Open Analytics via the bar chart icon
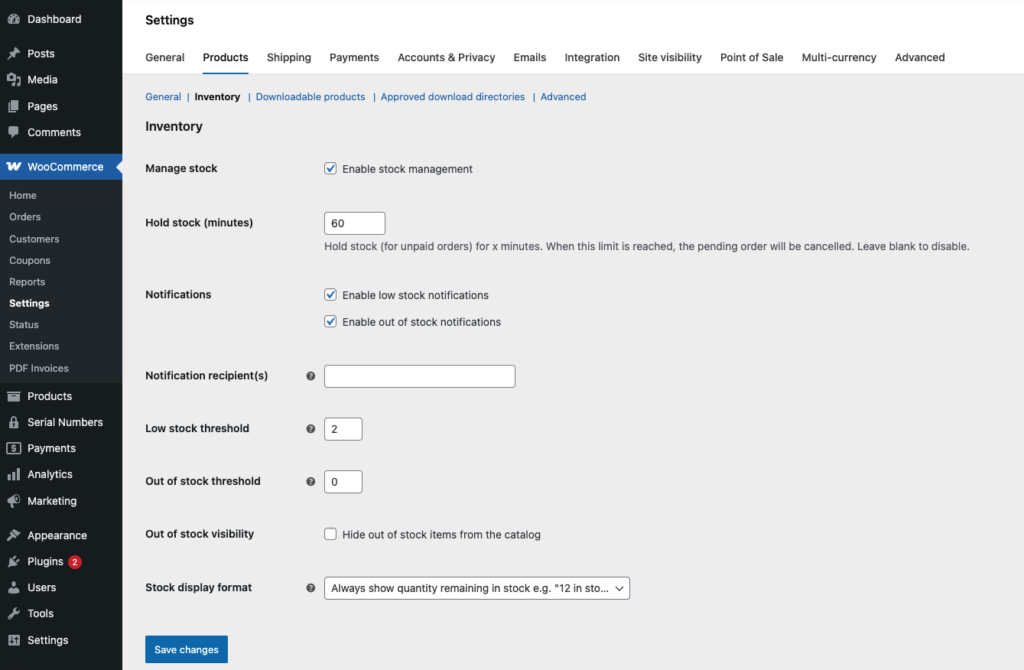The width and height of the screenshot is (1024, 670). tap(13, 475)
